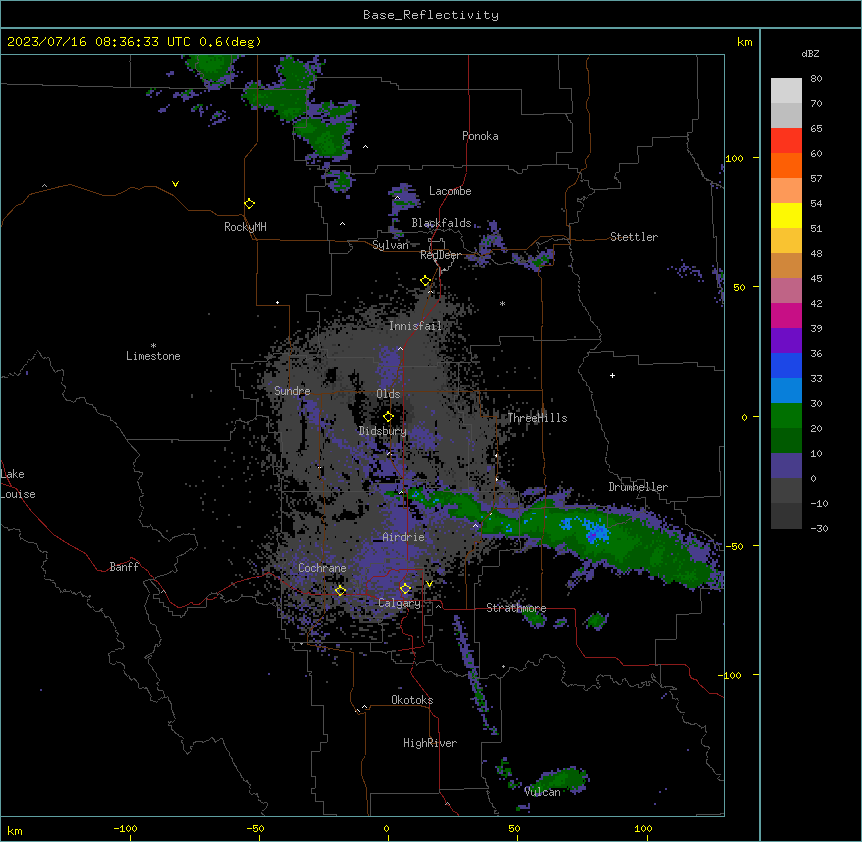Click the Lake Louise label
Viewport: 862px width, 842px height.
pyautogui.click(x=18, y=484)
